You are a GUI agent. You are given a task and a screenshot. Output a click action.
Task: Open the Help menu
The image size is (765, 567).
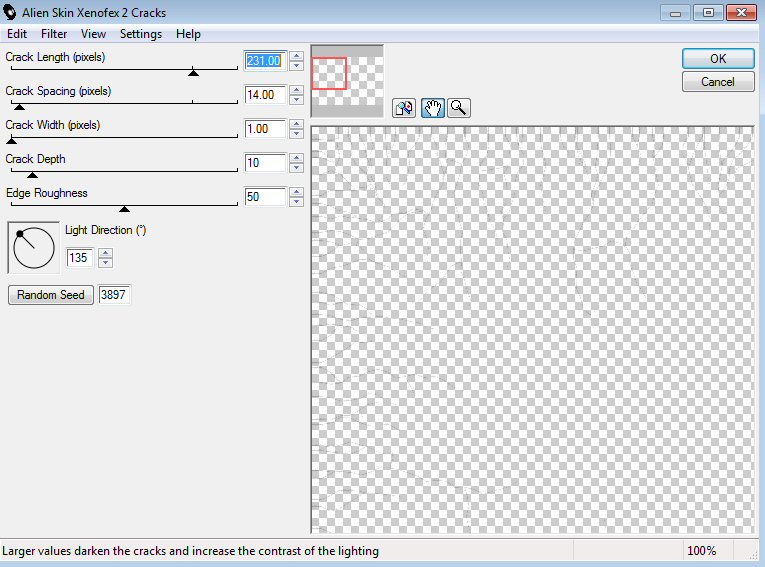point(188,34)
